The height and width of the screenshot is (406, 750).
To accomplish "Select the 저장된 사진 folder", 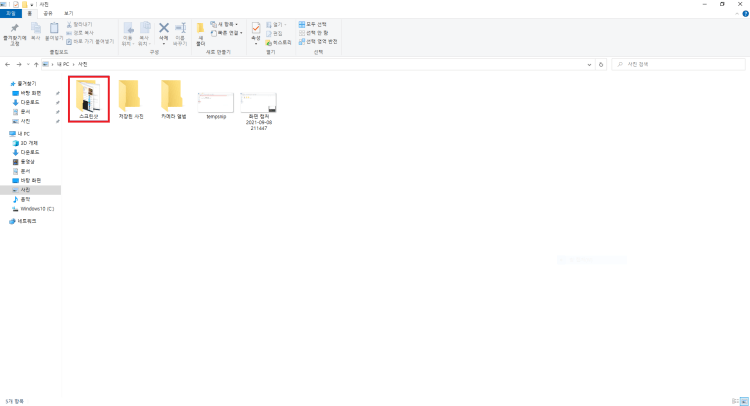I will tap(131, 99).
